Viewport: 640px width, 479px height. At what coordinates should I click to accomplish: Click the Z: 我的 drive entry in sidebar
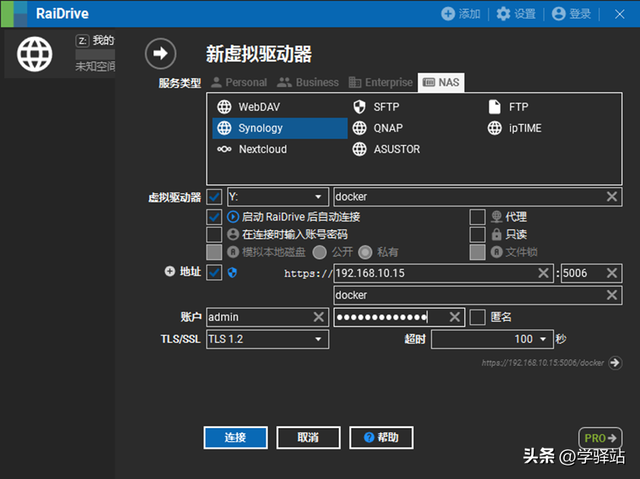(x=60, y=54)
